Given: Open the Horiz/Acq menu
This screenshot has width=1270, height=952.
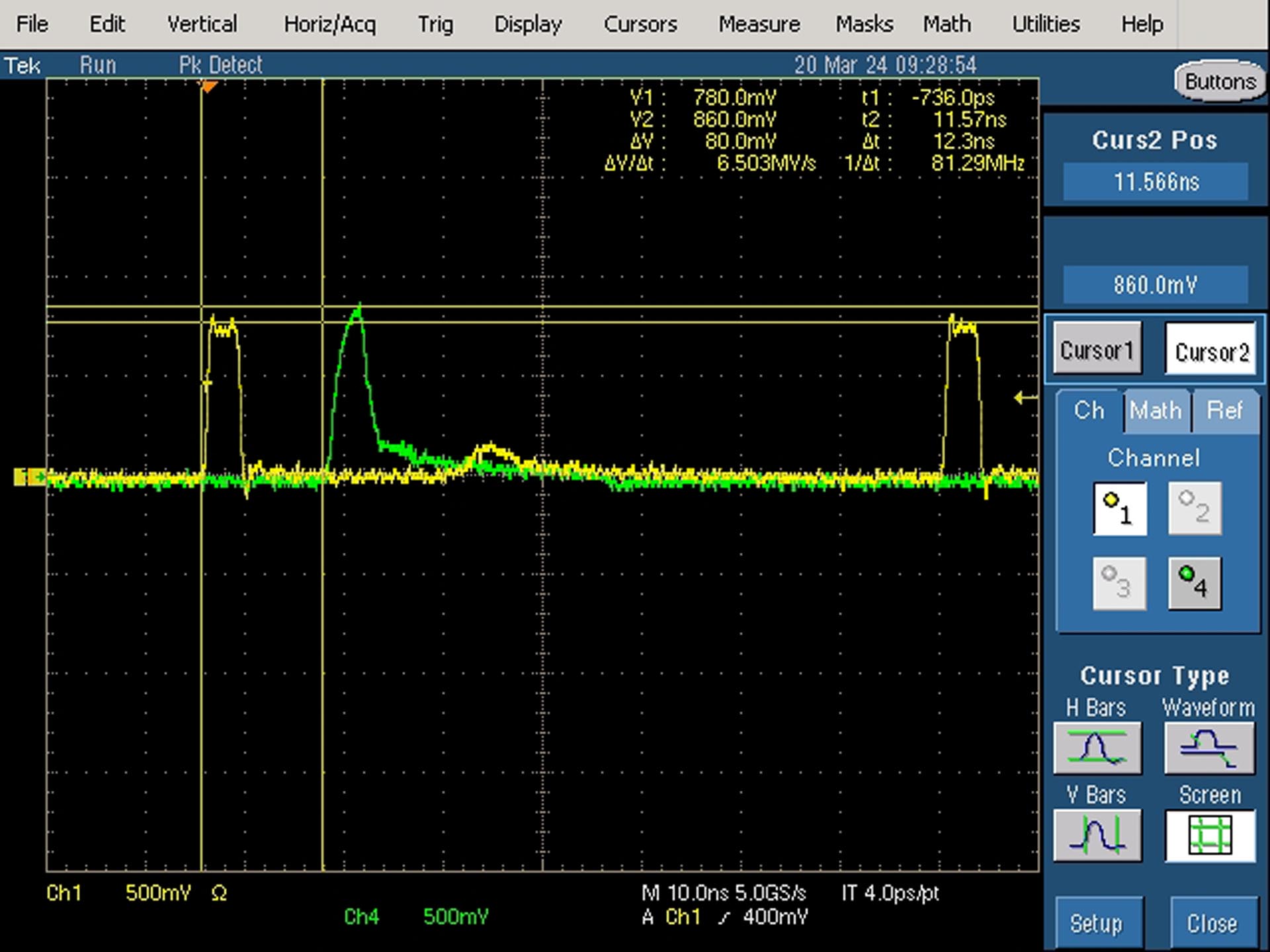Looking at the screenshot, I should point(329,24).
